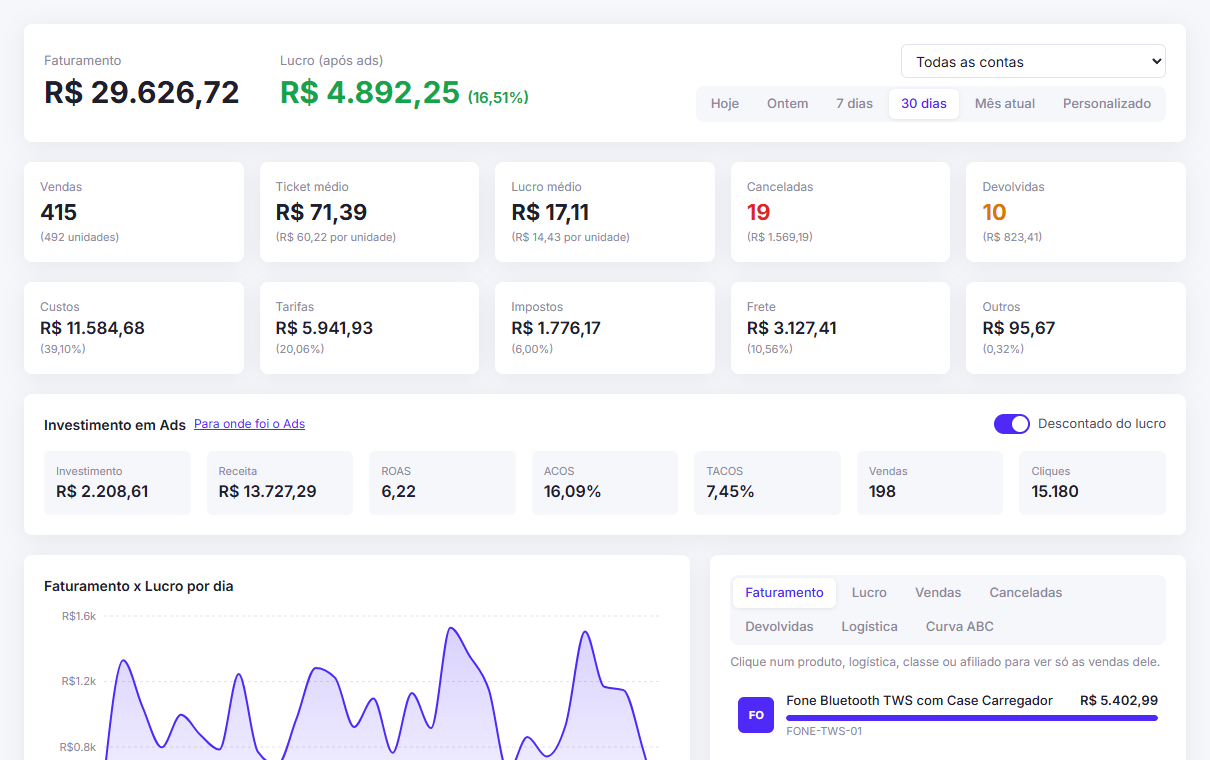This screenshot has width=1210, height=760.
Task: Click the Vendas card showing 415
Action: tap(134, 212)
